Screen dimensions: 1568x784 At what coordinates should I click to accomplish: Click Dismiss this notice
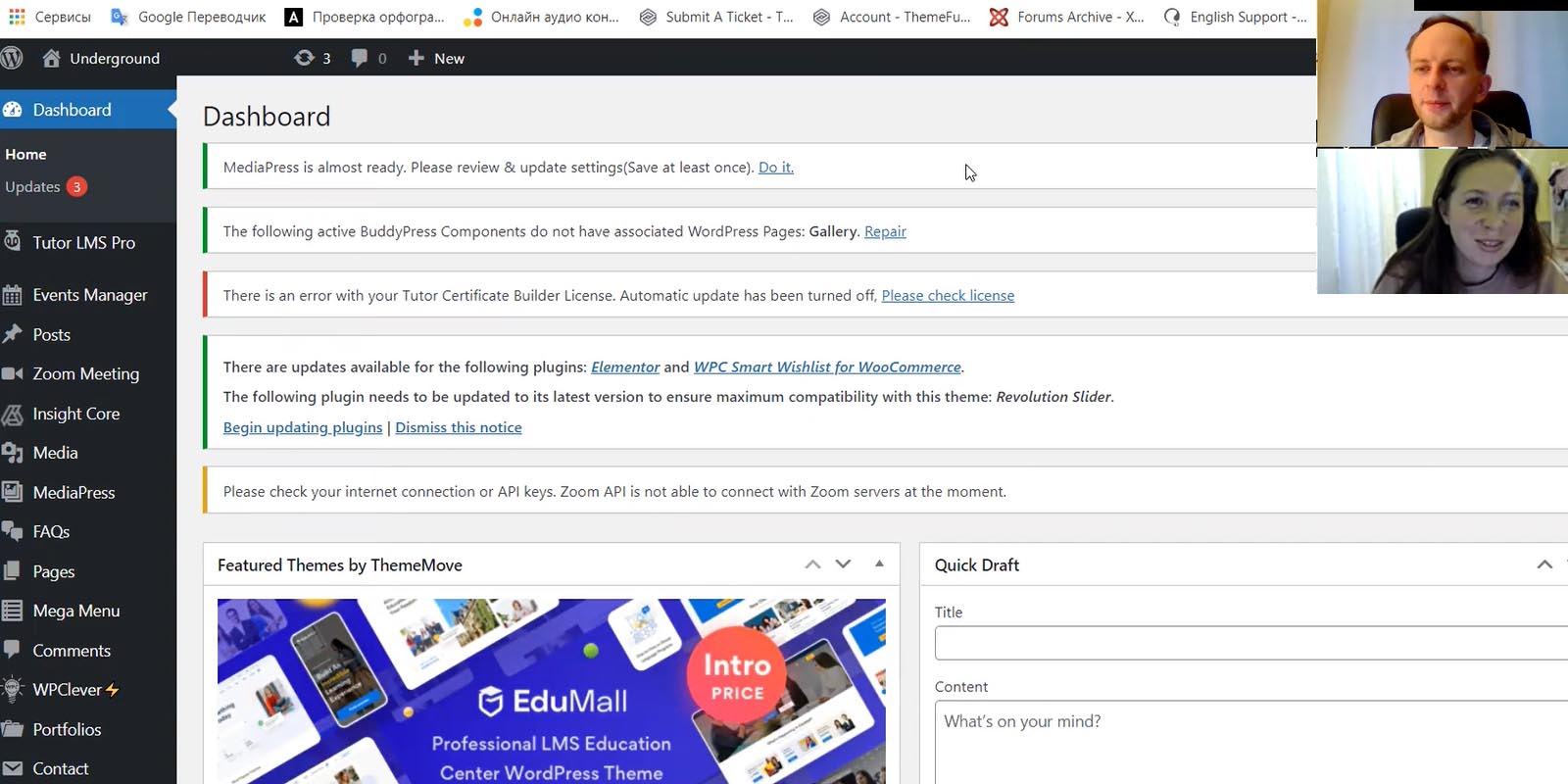tap(459, 427)
